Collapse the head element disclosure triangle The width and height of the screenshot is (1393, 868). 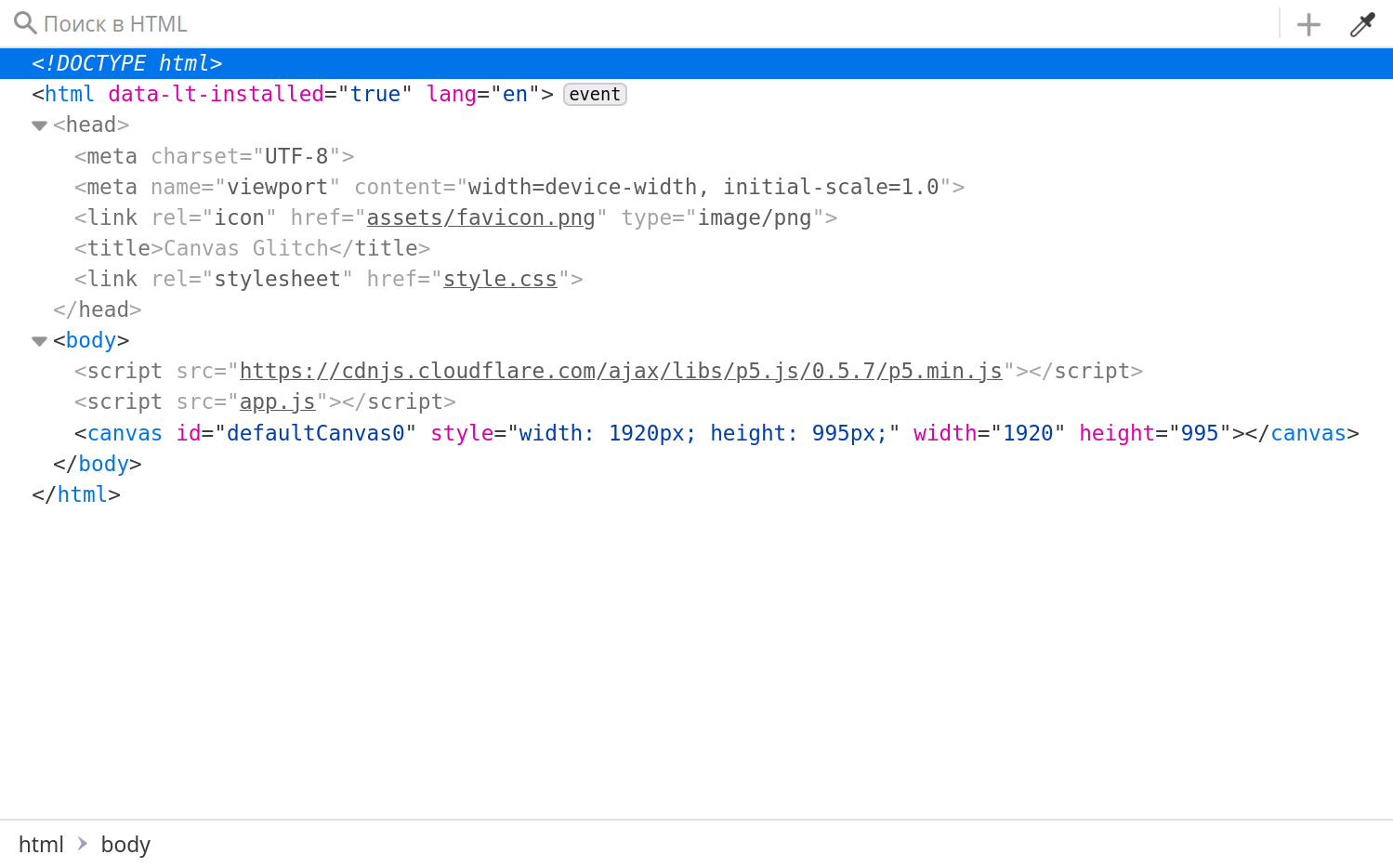[39, 124]
